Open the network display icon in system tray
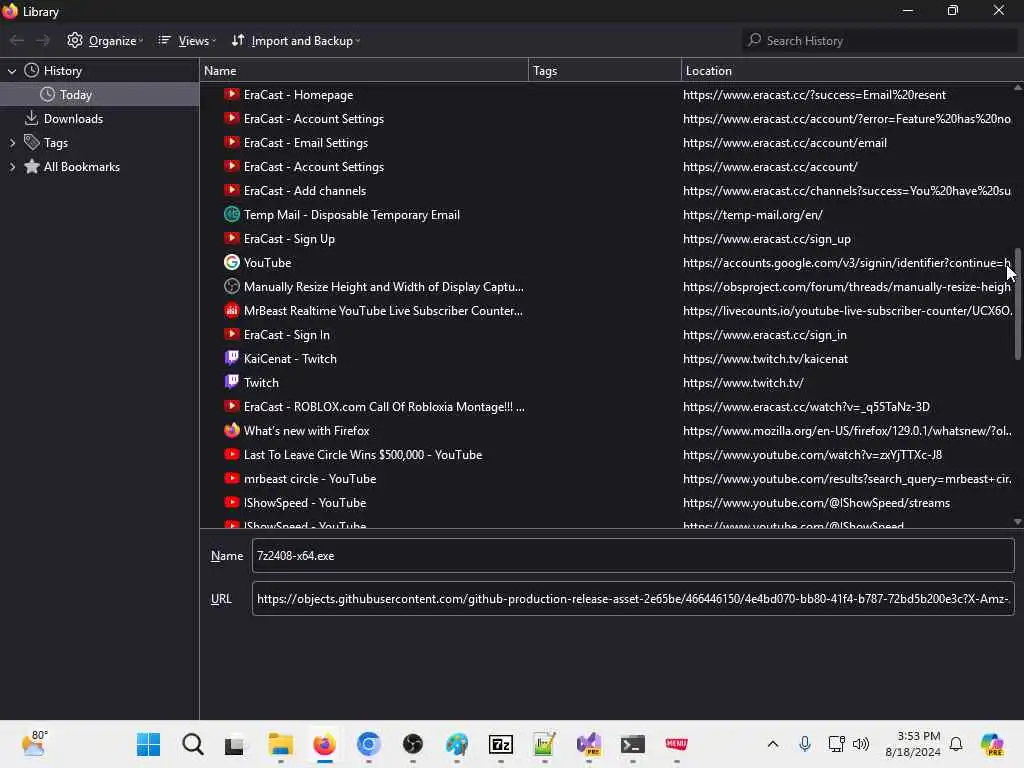 point(836,744)
